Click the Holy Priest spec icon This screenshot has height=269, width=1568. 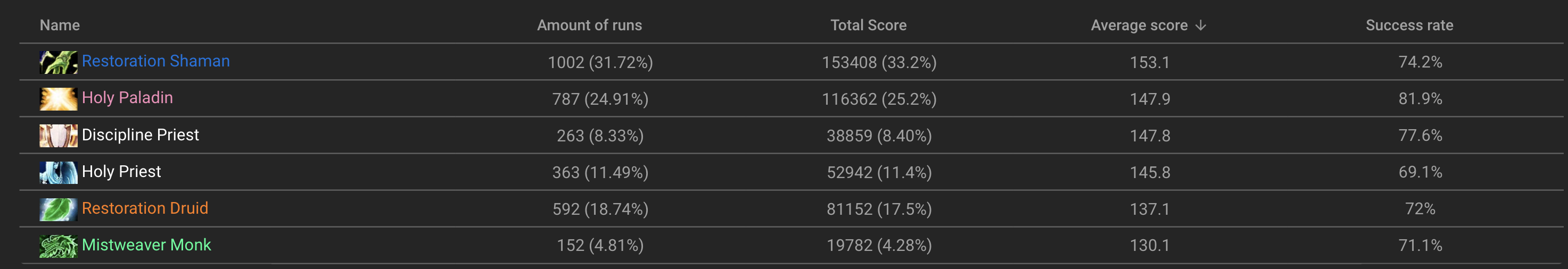tap(59, 172)
